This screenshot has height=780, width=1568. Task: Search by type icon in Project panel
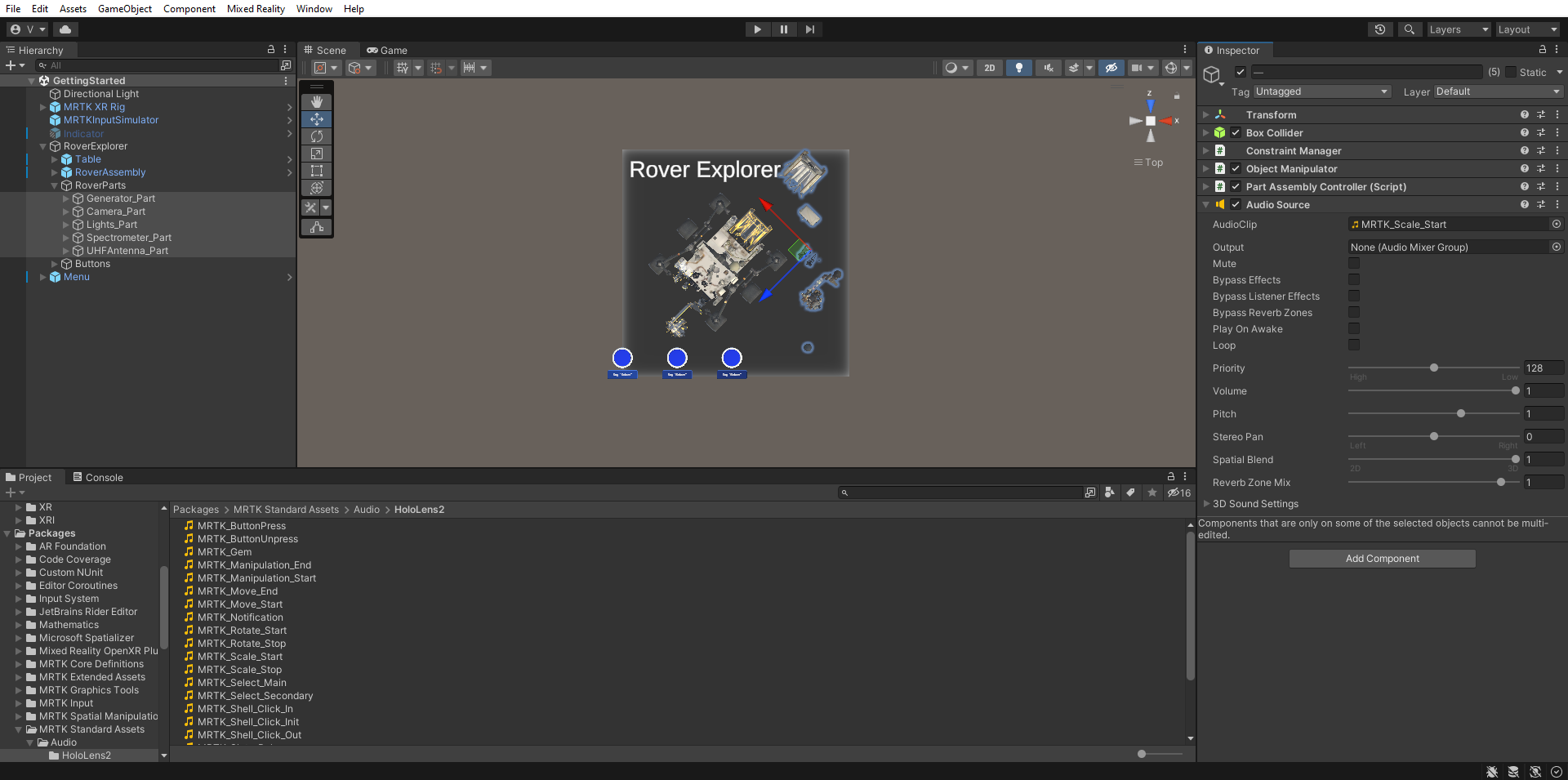pos(1109,493)
